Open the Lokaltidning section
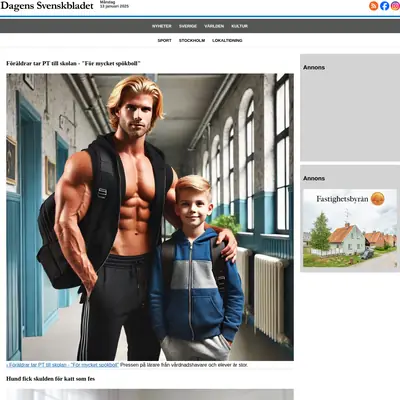 coord(227,40)
